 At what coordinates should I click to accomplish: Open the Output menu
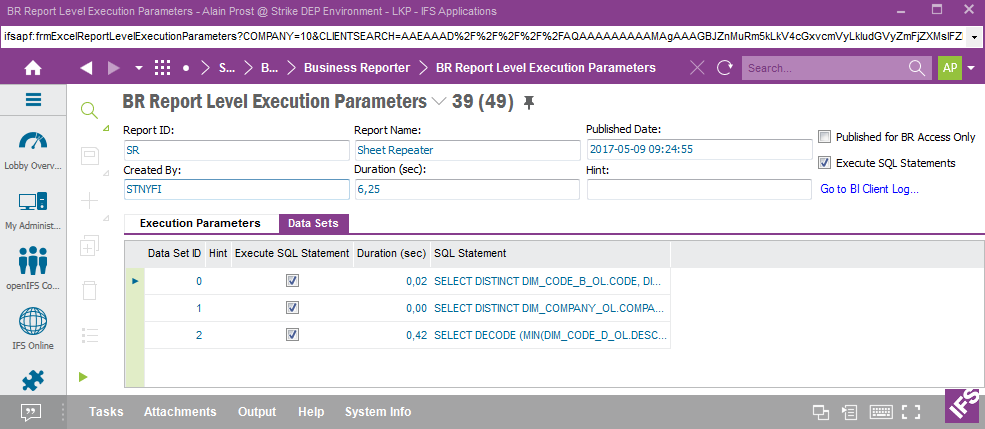(x=257, y=412)
